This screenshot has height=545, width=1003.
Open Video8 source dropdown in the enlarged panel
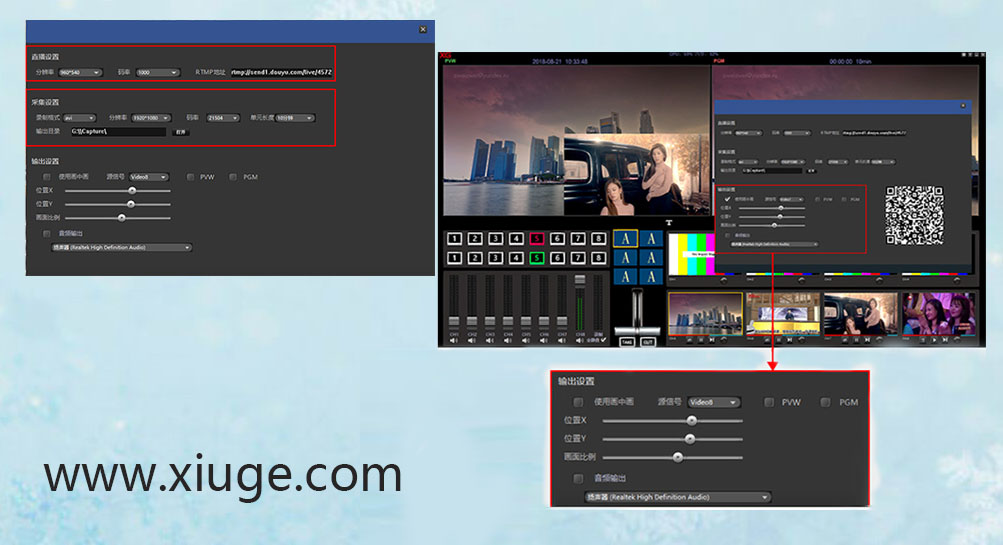(713, 402)
